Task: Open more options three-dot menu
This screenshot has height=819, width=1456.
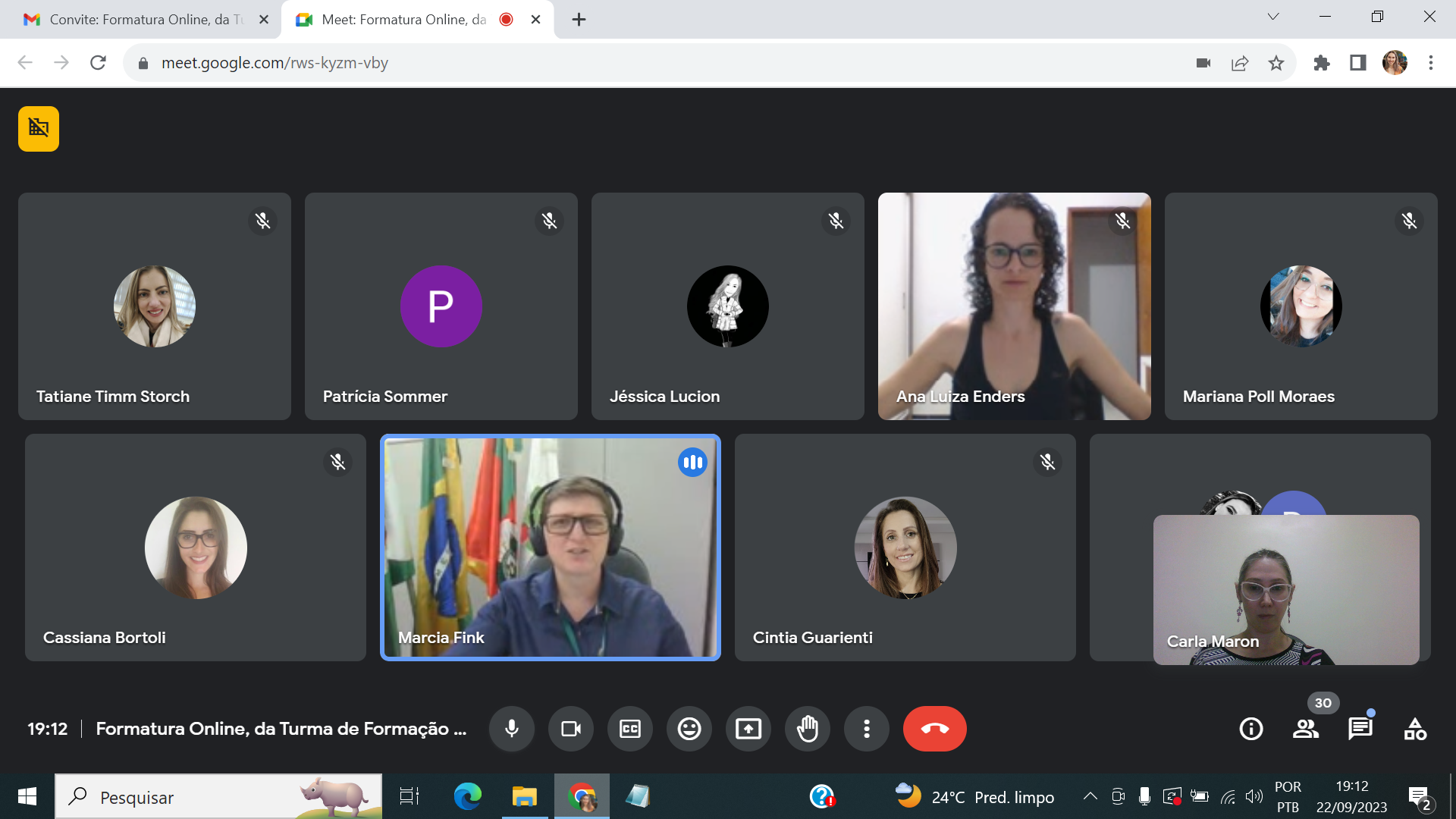Action: 867,729
